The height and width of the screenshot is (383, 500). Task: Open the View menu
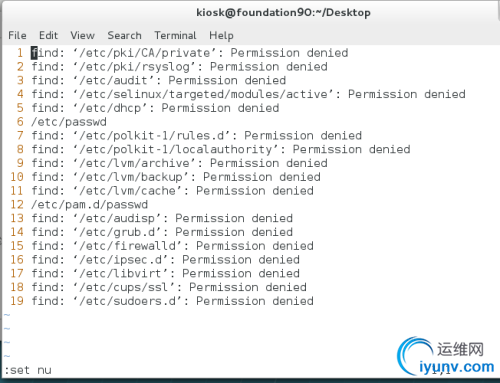[82, 35]
